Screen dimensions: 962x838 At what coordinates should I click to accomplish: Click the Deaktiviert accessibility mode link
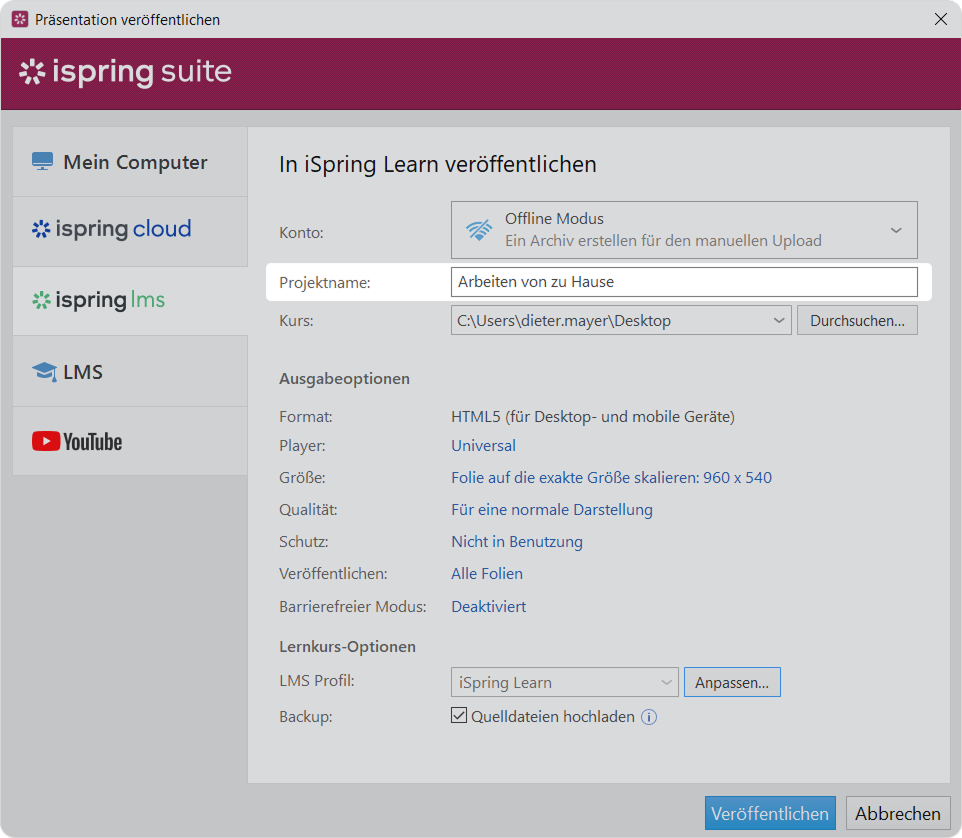tap(488, 606)
